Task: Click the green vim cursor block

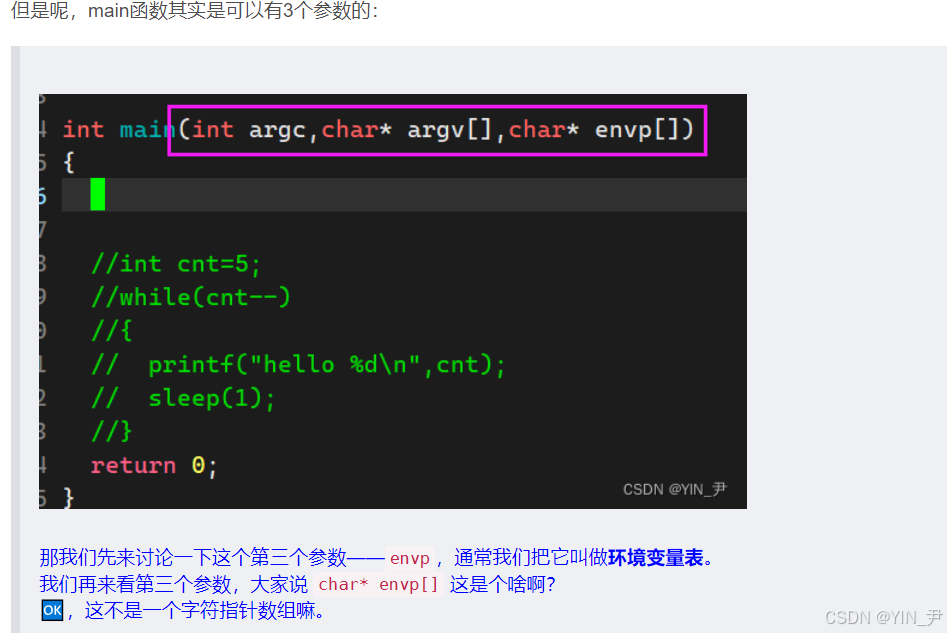Action: tap(97, 194)
